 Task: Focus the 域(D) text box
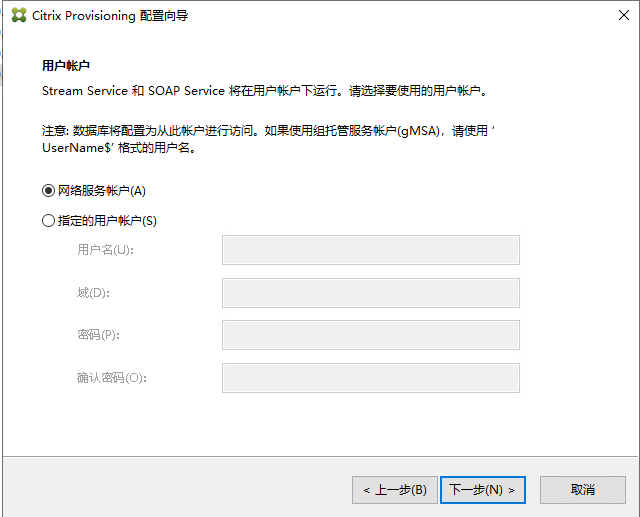click(x=370, y=293)
